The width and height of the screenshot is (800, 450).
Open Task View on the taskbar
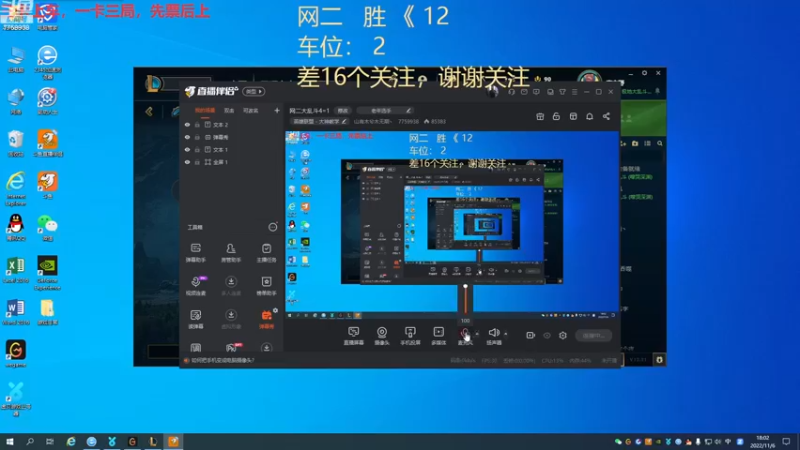point(50,441)
